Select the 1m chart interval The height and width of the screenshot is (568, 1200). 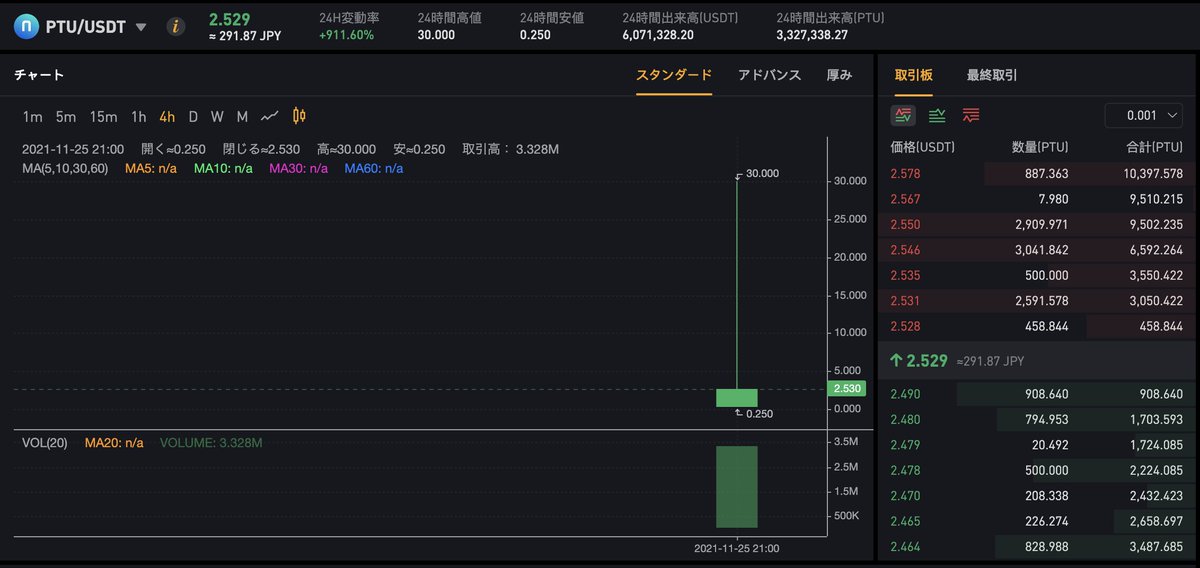(33, 116)
